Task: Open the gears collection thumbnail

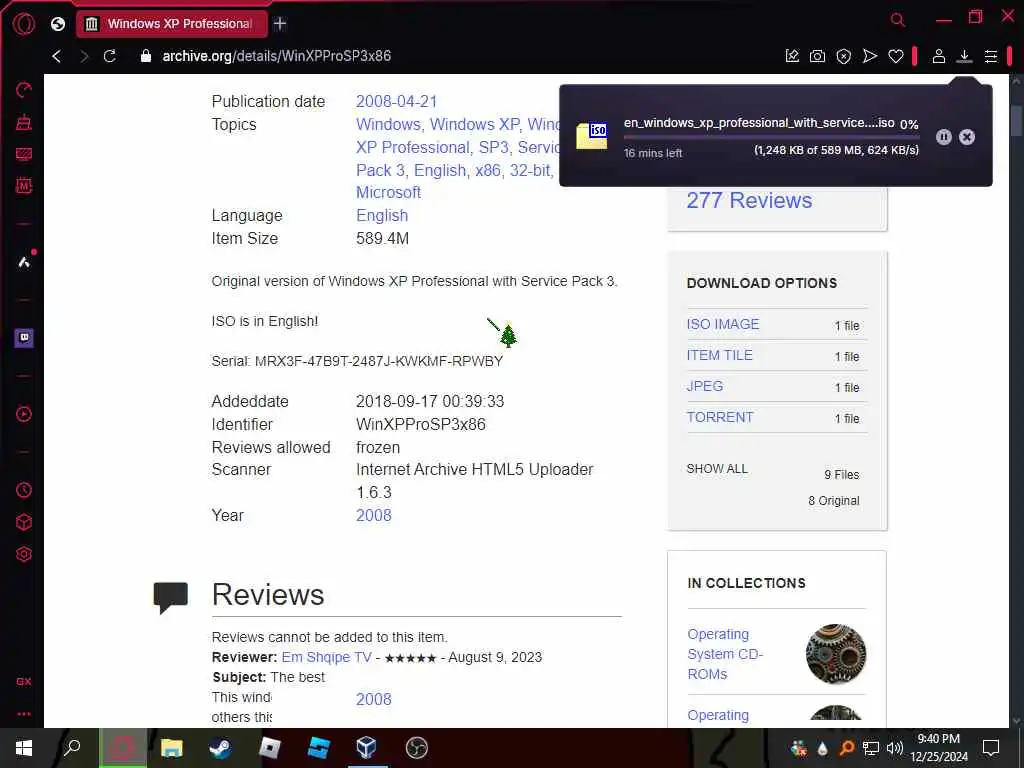Action: pos(836,654)
